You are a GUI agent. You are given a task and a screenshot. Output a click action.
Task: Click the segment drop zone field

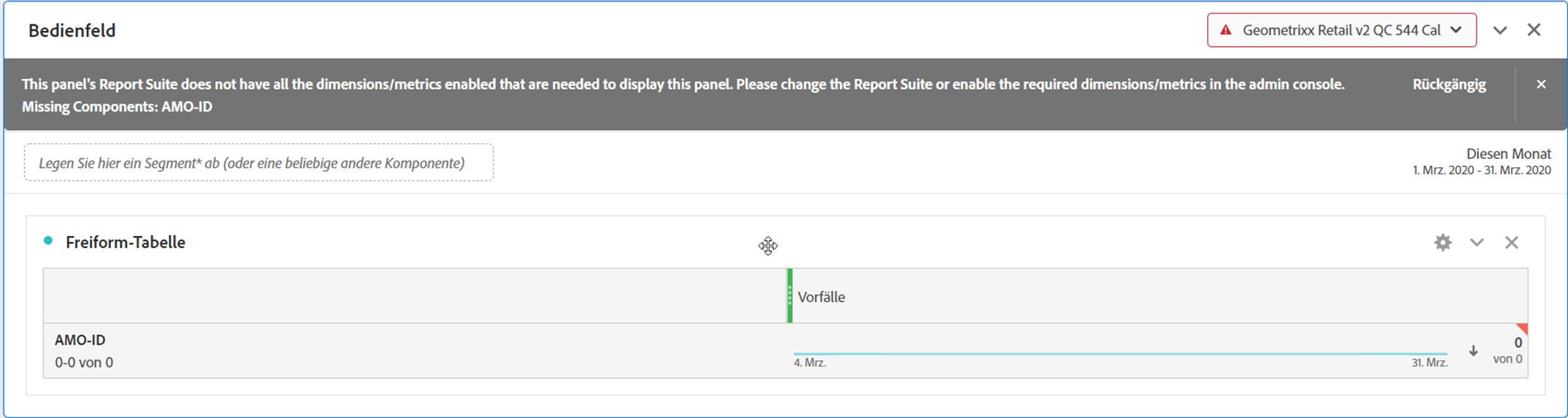point(258,163)
